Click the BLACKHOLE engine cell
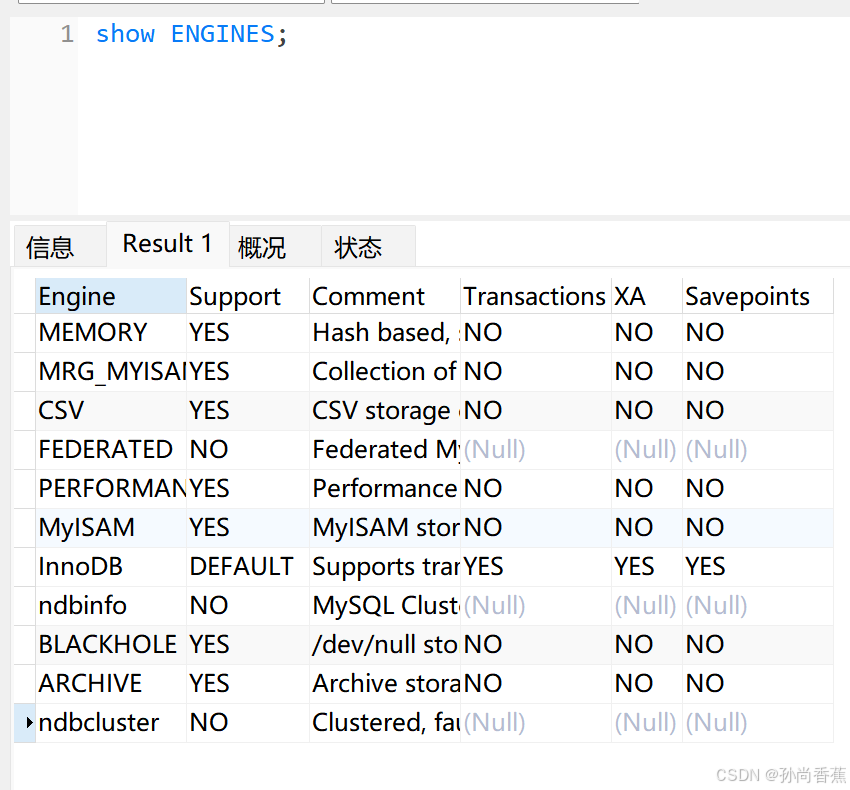The width and height of the screenshot is (850, 790). (111, 645)
